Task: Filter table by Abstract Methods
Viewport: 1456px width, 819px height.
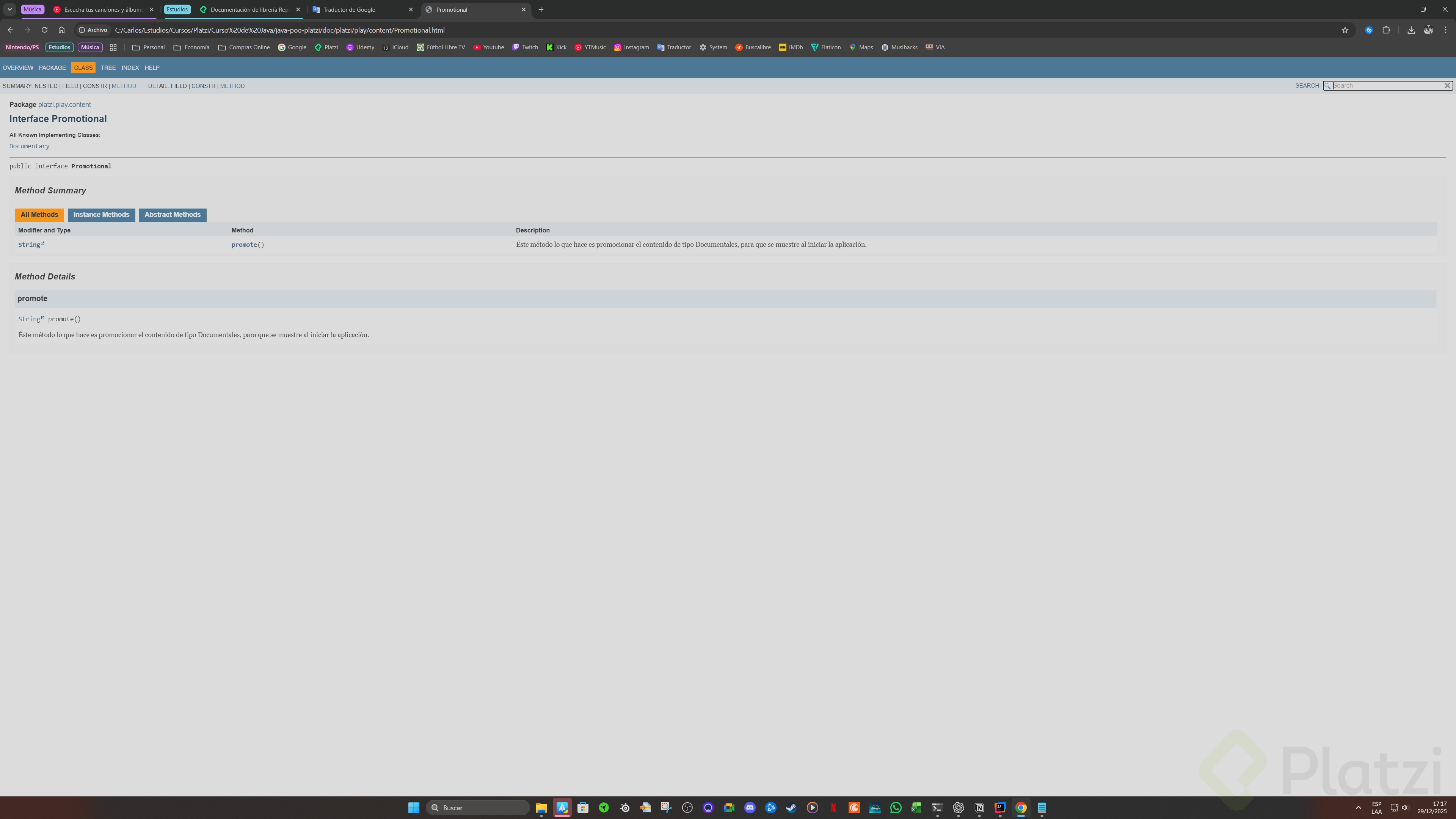Action: click(173, 215)
